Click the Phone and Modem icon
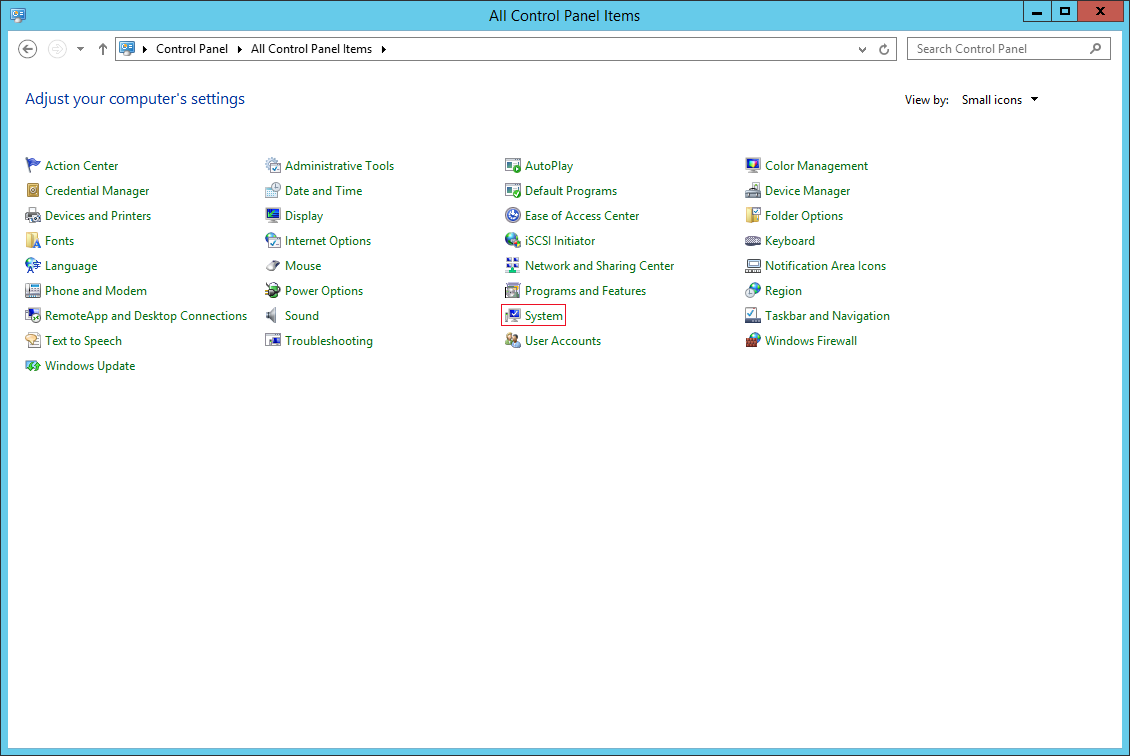The image size is (1130, 756). (32, 290)
